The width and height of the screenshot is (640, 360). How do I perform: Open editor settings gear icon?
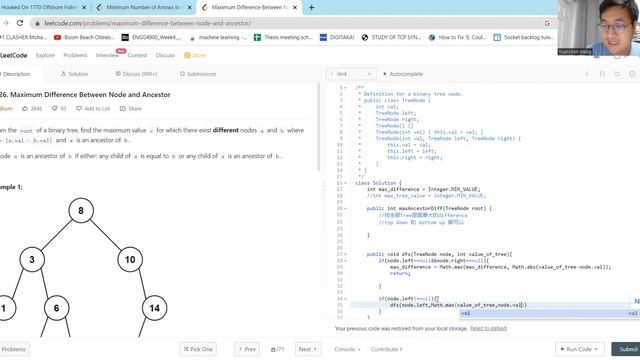coord(632,74)
